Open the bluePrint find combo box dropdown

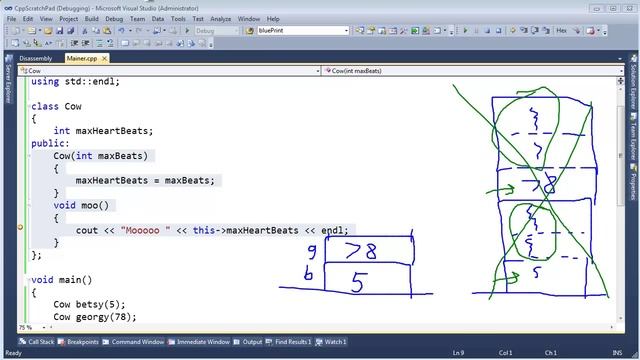(346, 31)
